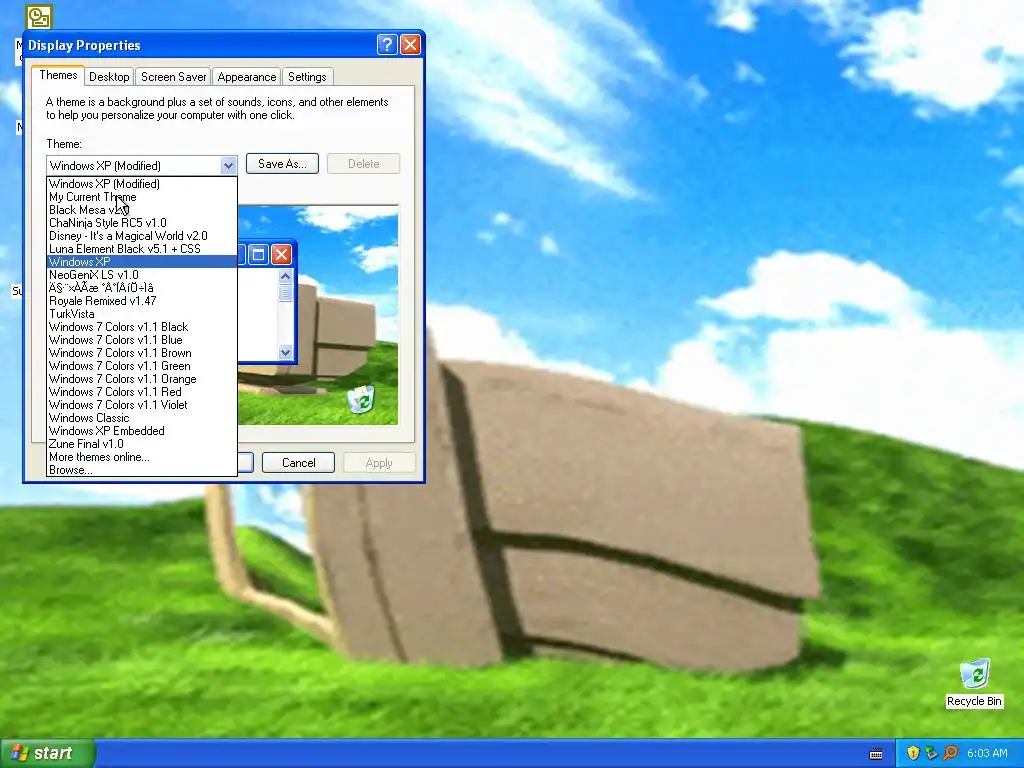Click the Start button on the taskbar
The image size is (1024, 768).
48,753
